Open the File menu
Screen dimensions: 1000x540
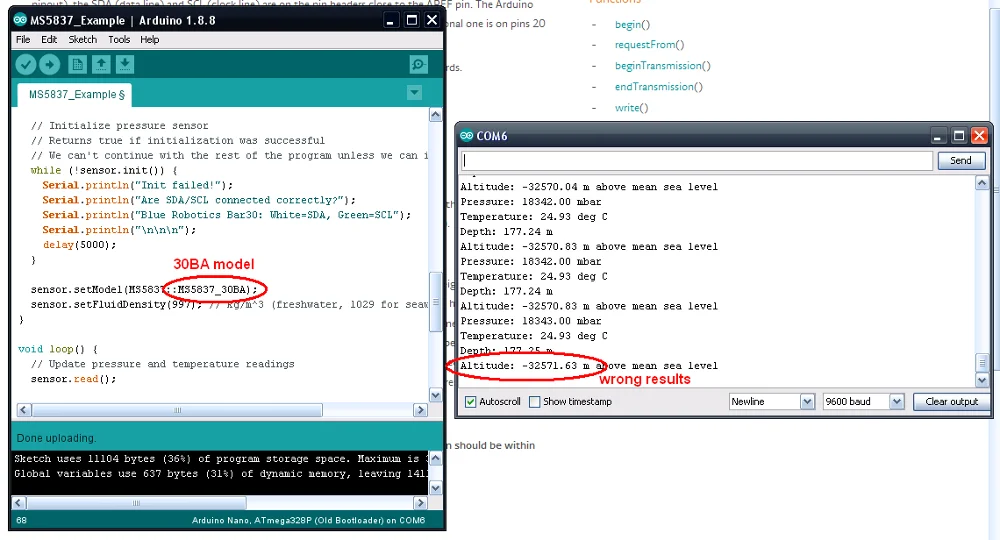pos(23,40)
